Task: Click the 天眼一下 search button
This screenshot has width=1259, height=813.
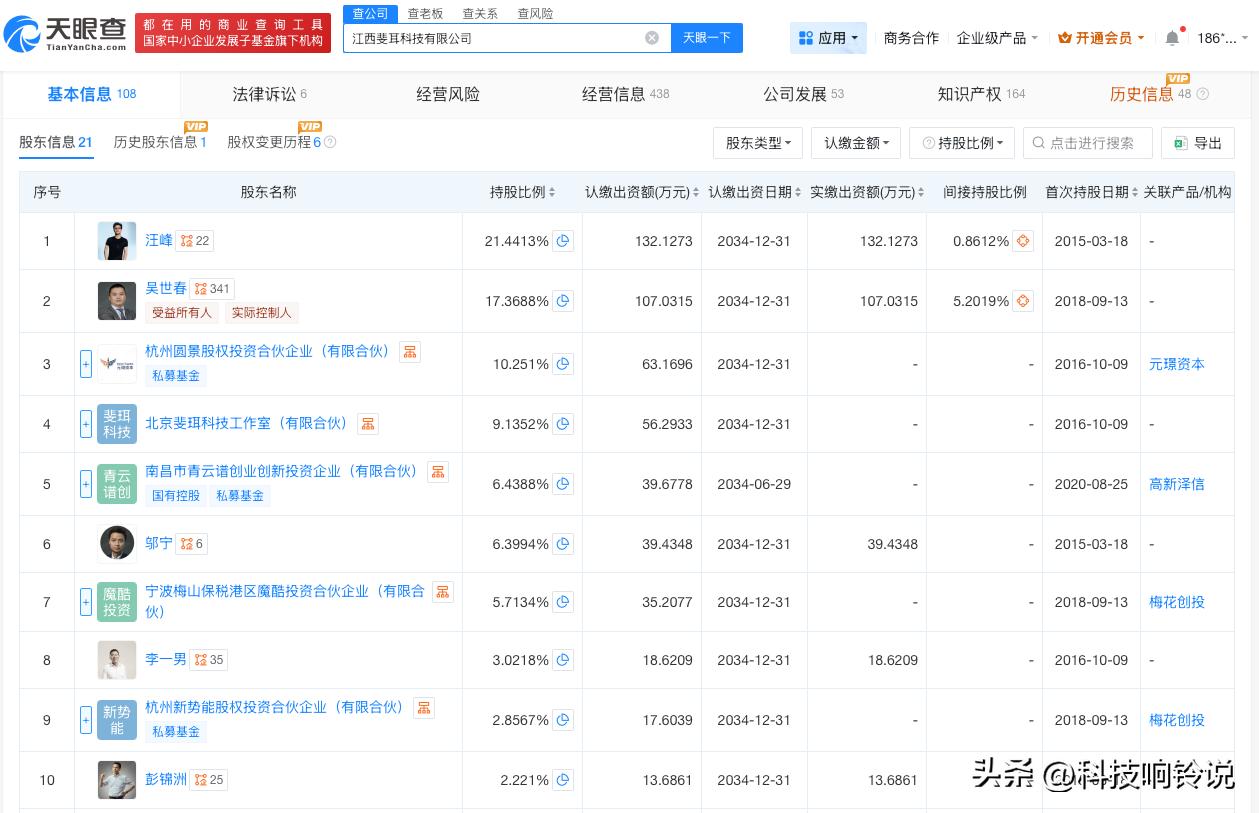Action: 707,37
